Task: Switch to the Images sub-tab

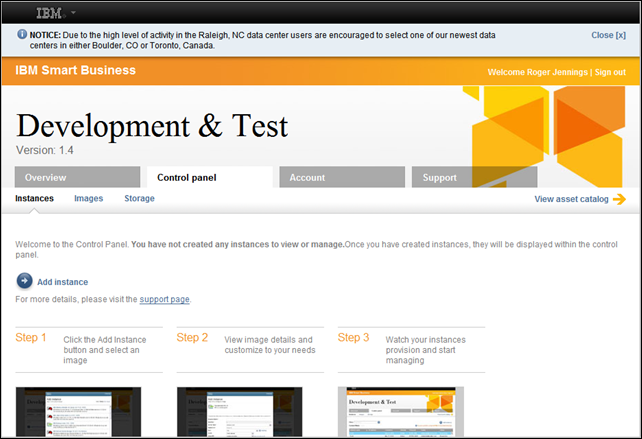Action: pos(88,198)
